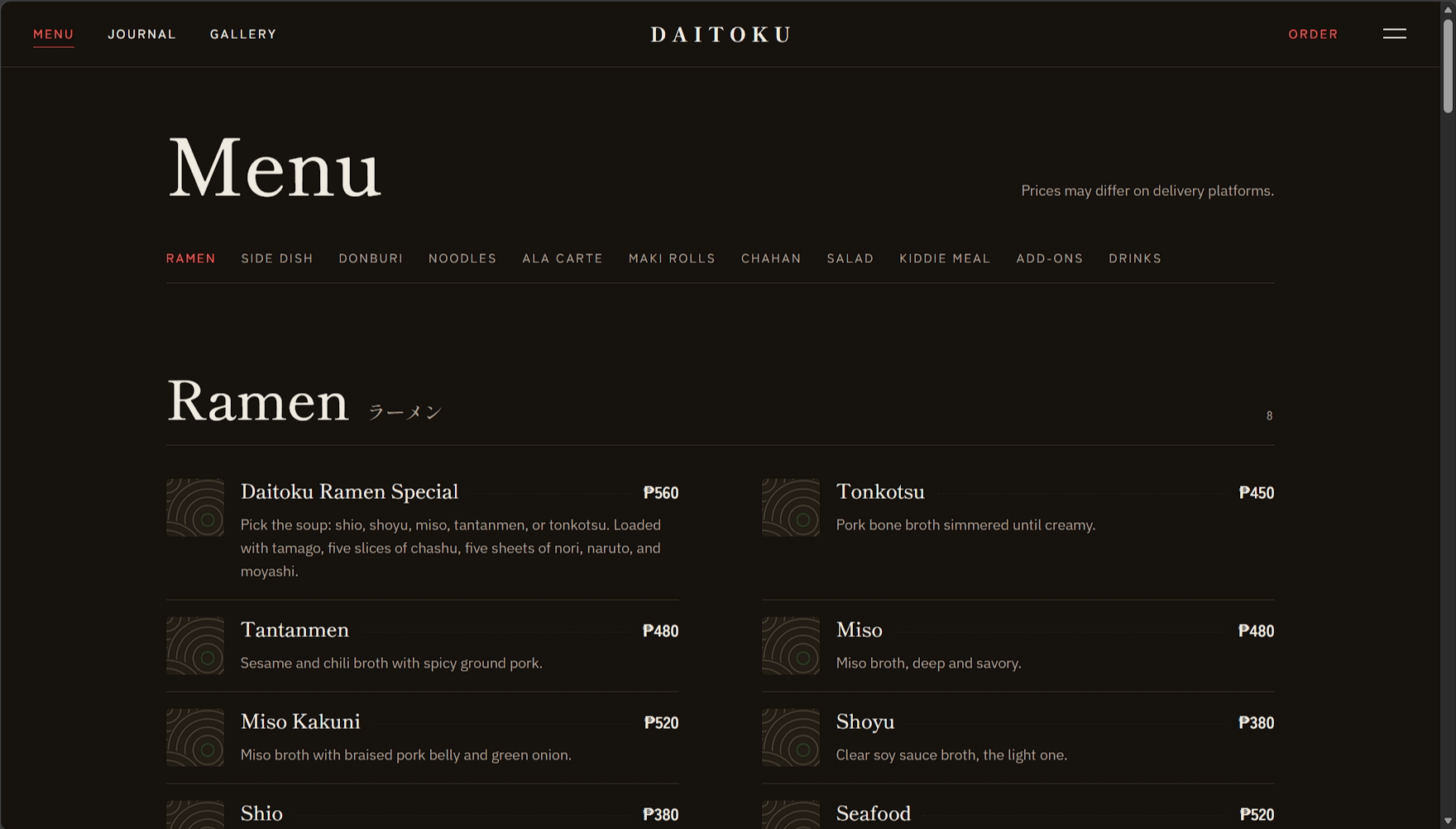Click the Tonkotsu dish thumbnail
Image resolution: width=1456 pixels, height=829 pixels.
(x=791, y=508)
